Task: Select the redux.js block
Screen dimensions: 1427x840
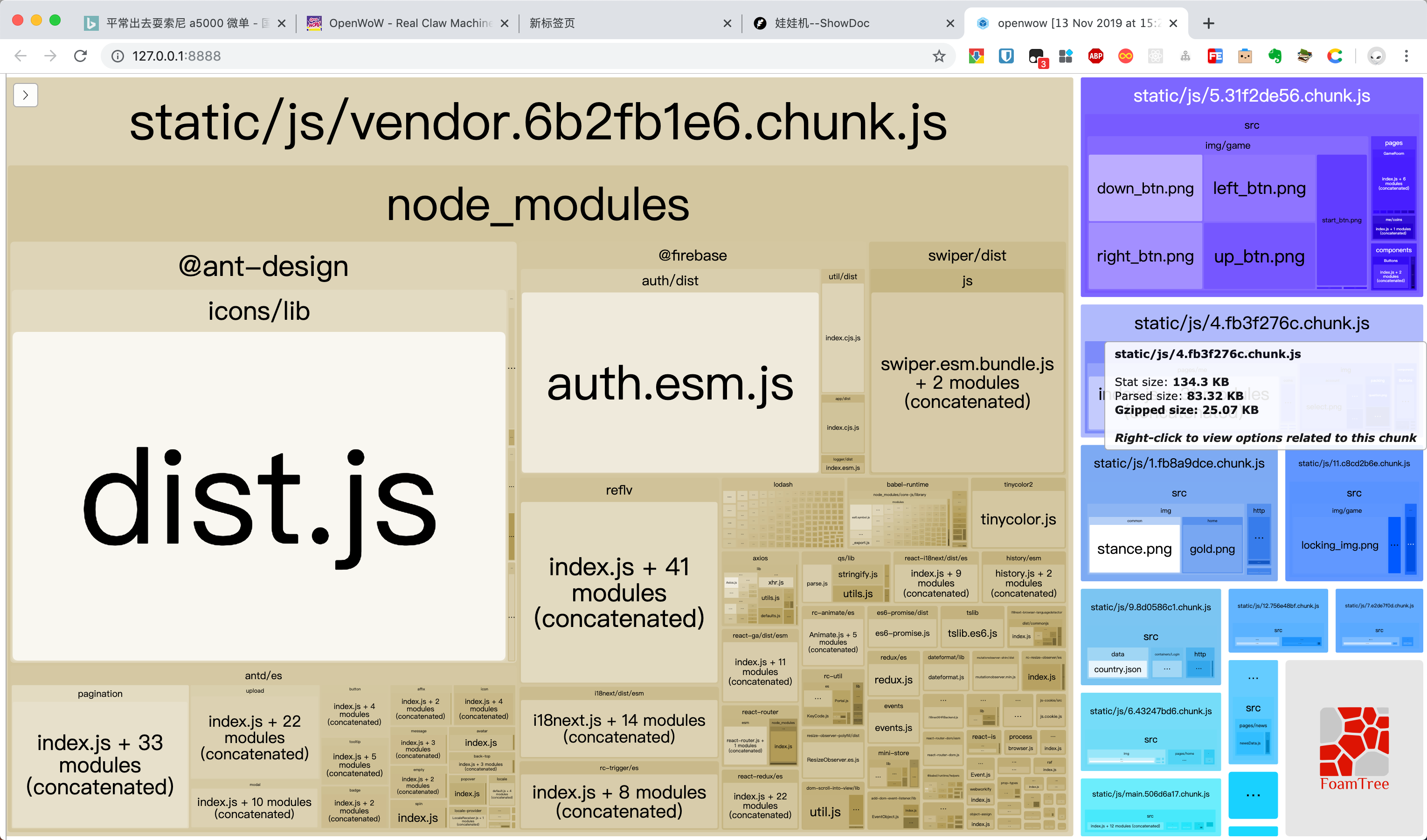Action: 893,679
